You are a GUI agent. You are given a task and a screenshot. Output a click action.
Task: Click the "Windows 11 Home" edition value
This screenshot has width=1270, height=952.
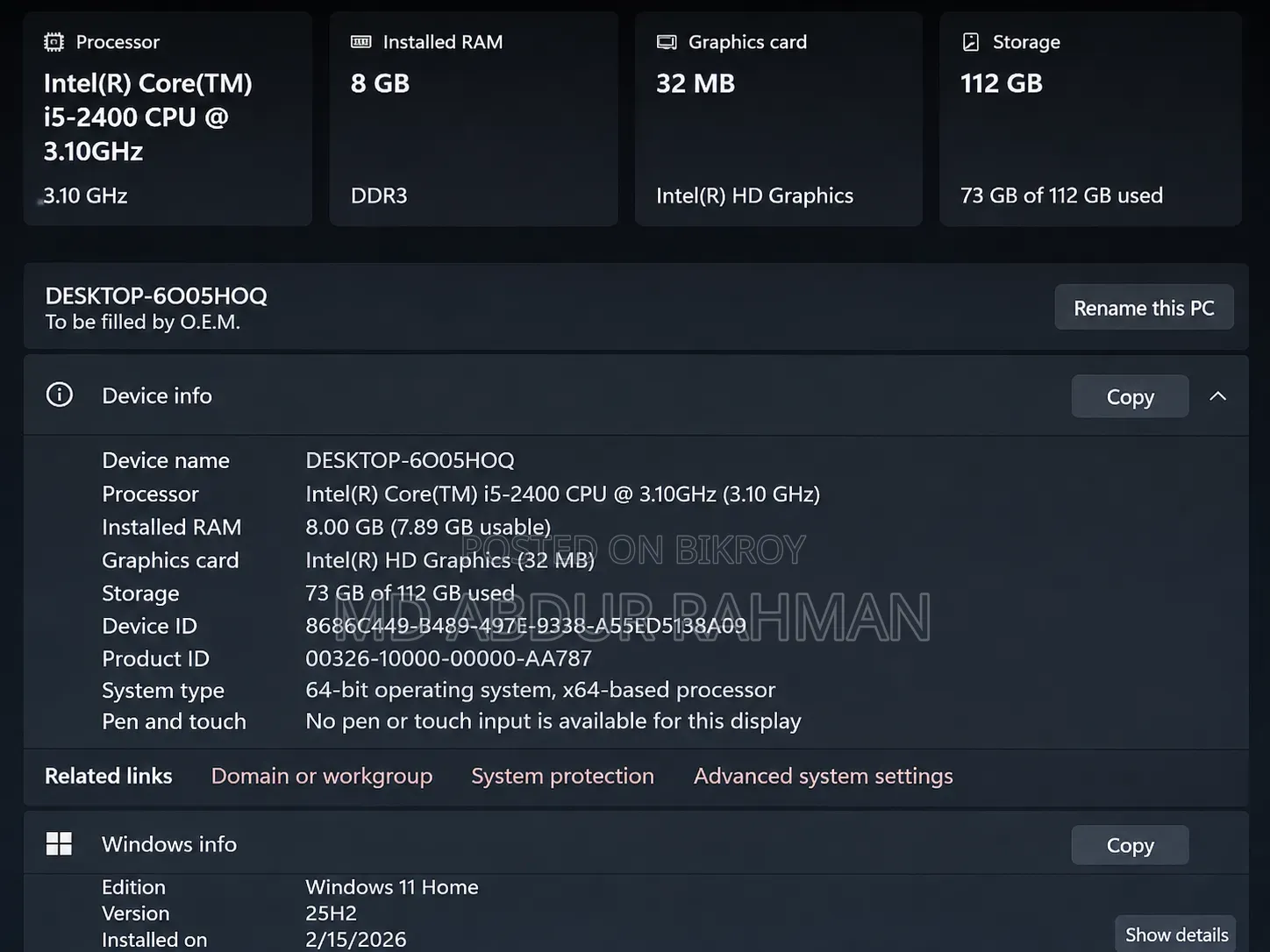(392, 887)
